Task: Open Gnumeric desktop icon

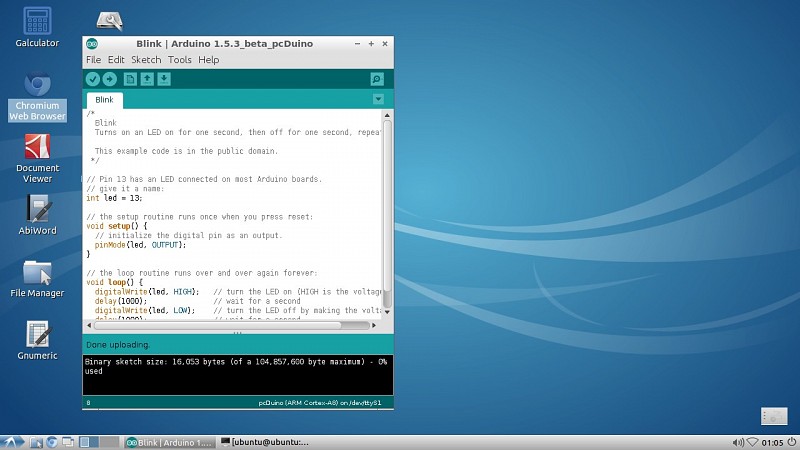Action: pyautogui.click(x=37, y=340)
